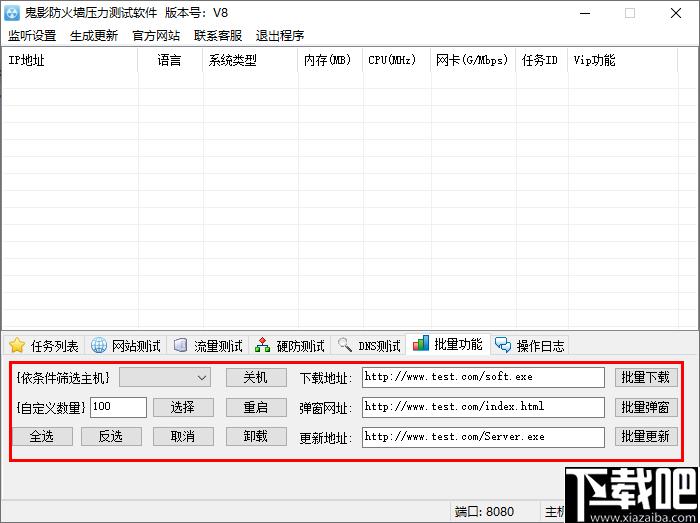
Task: Sort by the CPU(MHz) column header
Action: pyautogui.click(x=397, y=60)
